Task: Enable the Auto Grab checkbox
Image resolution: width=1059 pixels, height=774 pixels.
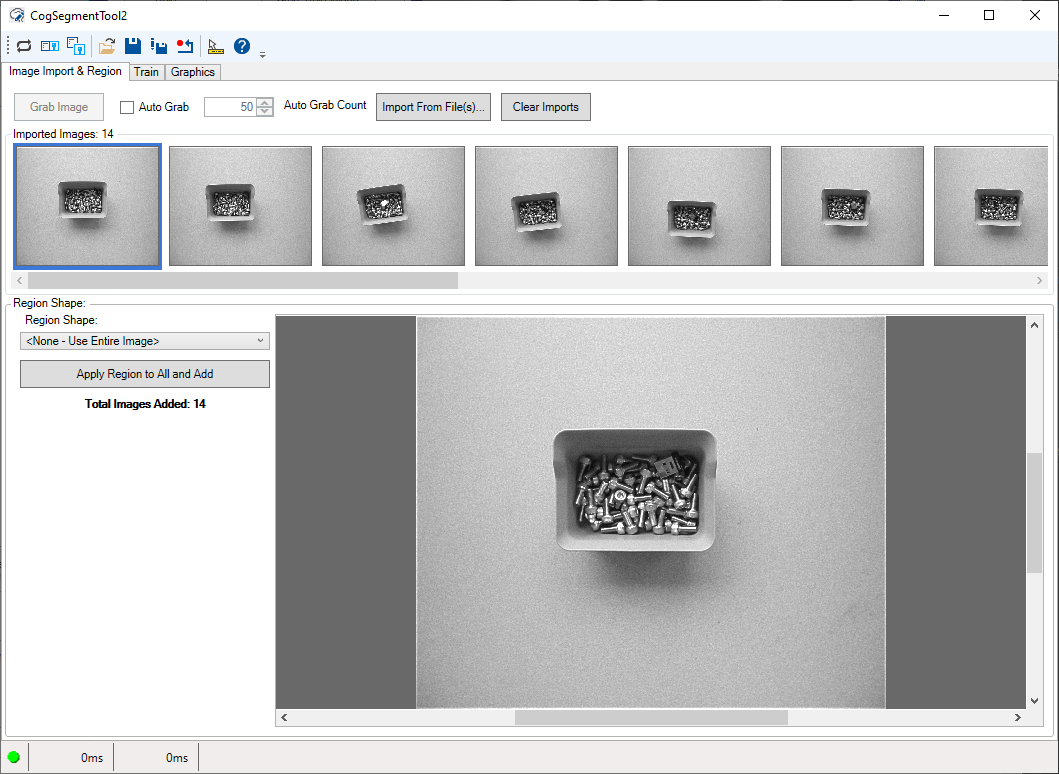Action: point(127,107)
